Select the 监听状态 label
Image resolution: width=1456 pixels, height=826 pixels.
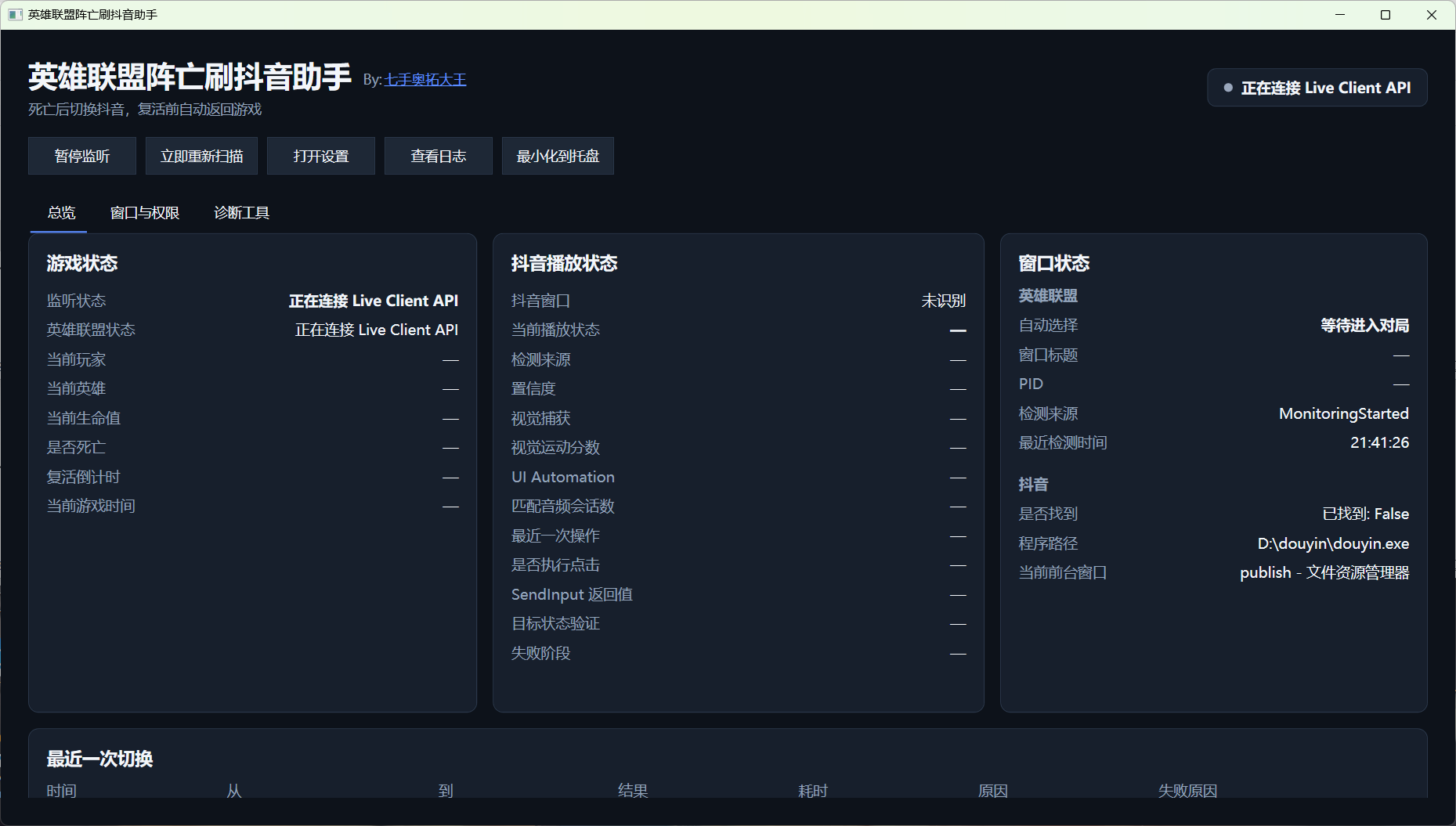click(76, 301)
